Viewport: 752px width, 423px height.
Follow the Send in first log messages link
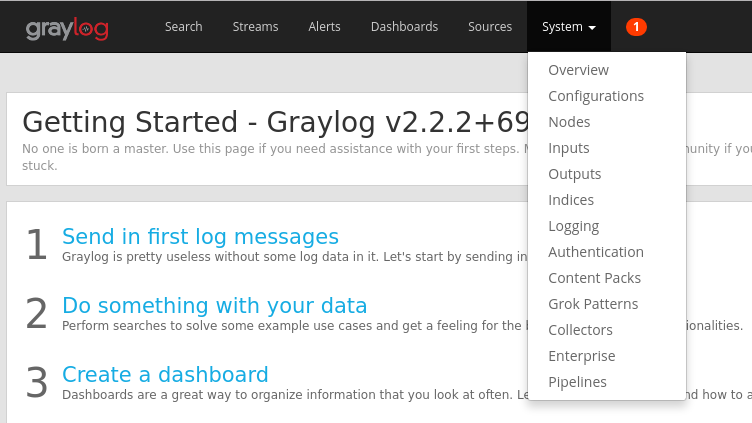[200, 237]
